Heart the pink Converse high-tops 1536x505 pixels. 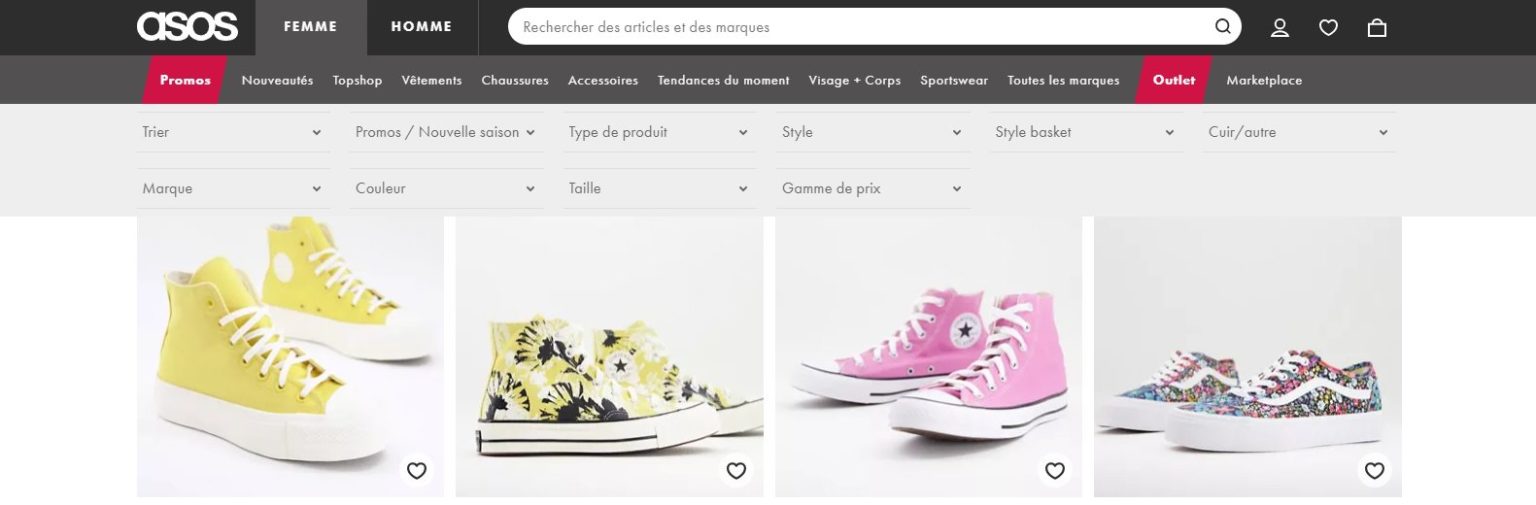(1055, 471)
